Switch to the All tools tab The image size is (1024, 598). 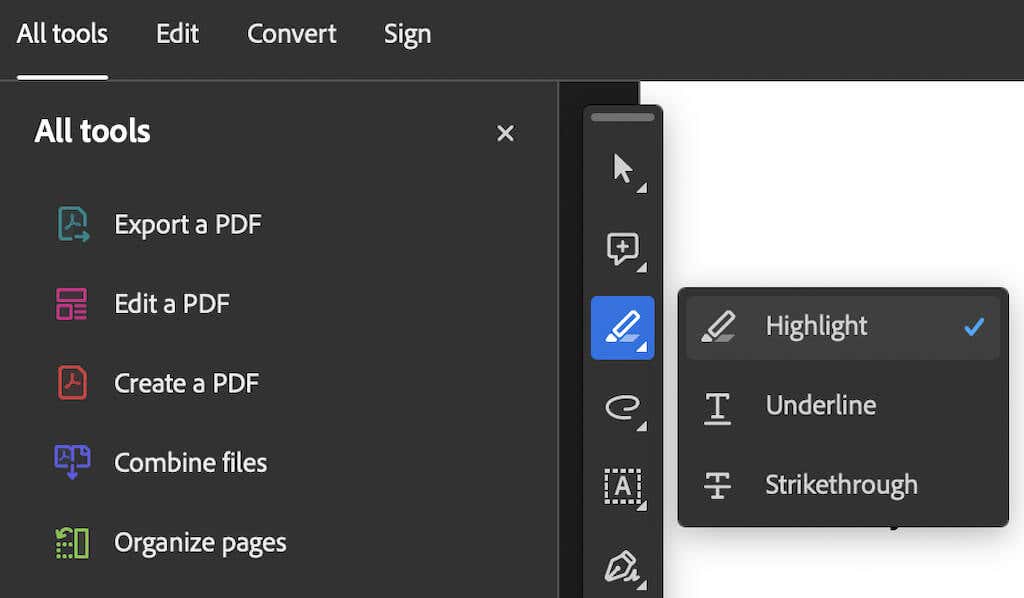coord(62,34)
